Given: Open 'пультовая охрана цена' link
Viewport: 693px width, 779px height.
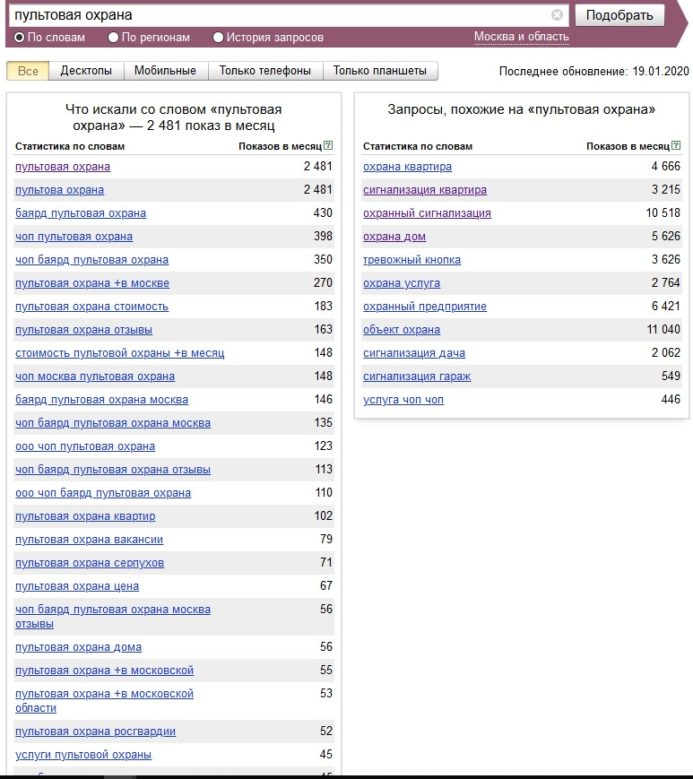Looking at the screenshot, I should [x=77, y=586].
